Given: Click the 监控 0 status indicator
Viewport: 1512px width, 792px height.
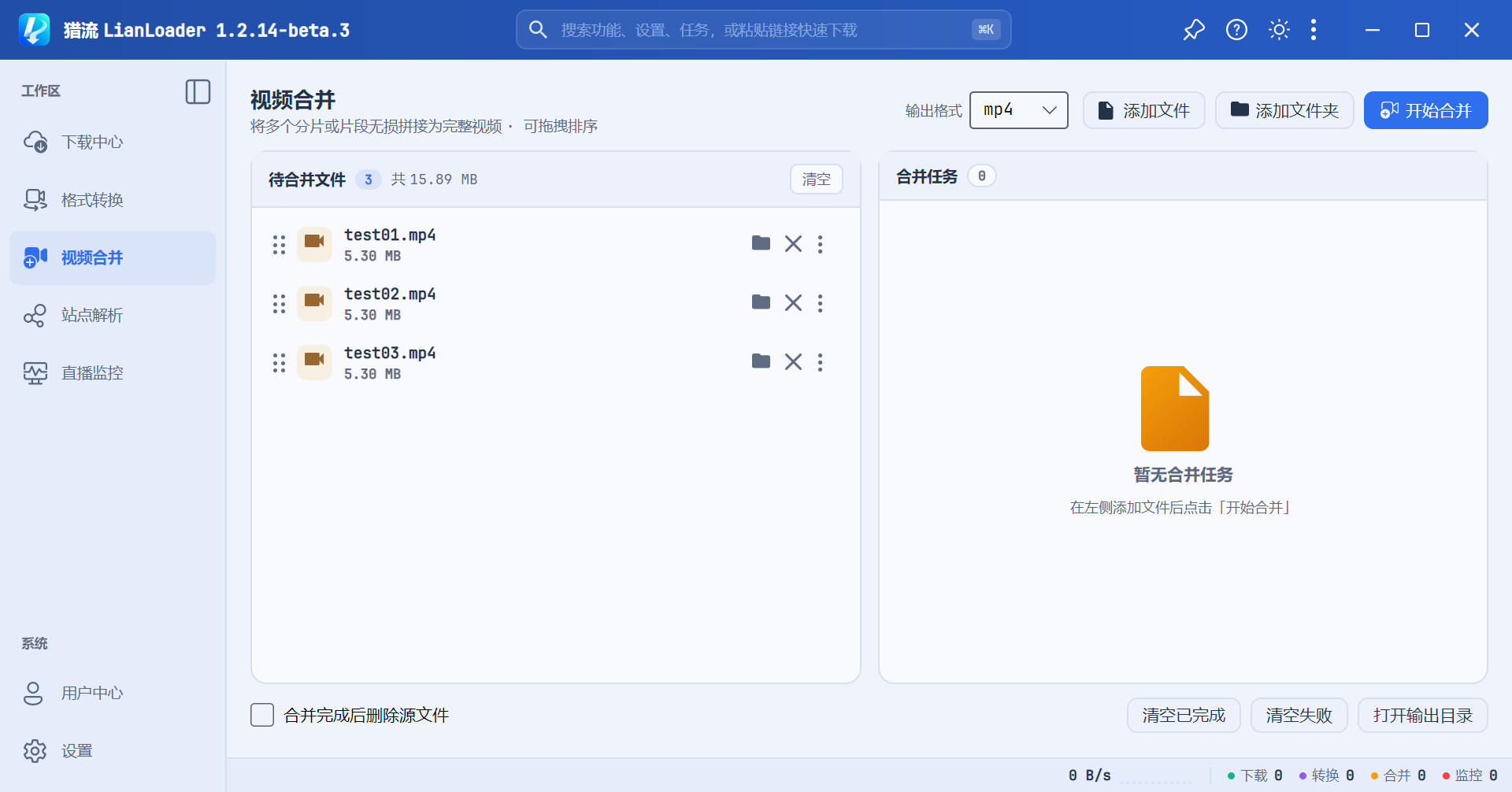Looking at the screenshot, I should (x=1469, y=775).
